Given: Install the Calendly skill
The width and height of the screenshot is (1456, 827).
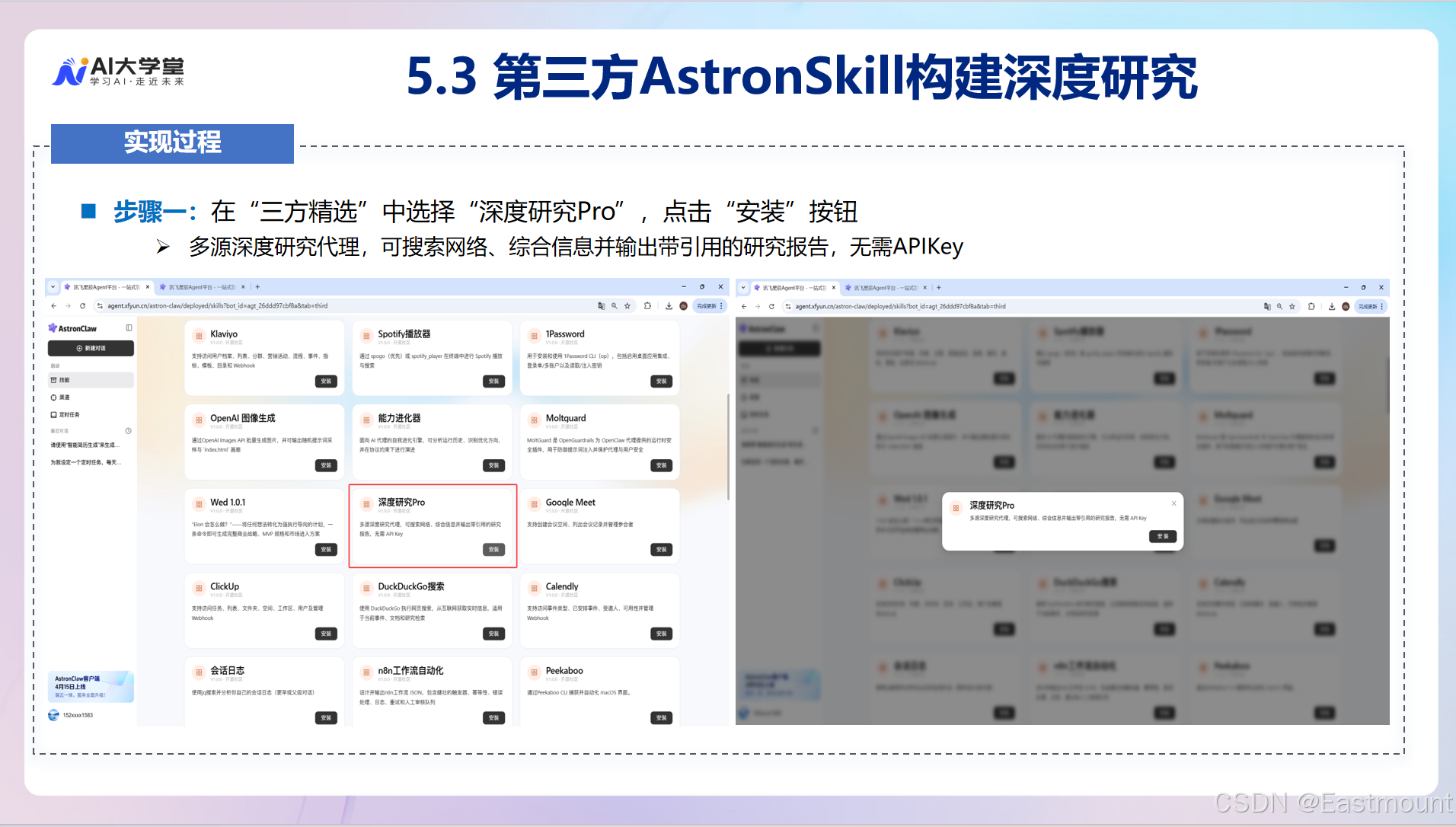Looking at the screenshot, I should pos(661,634).
